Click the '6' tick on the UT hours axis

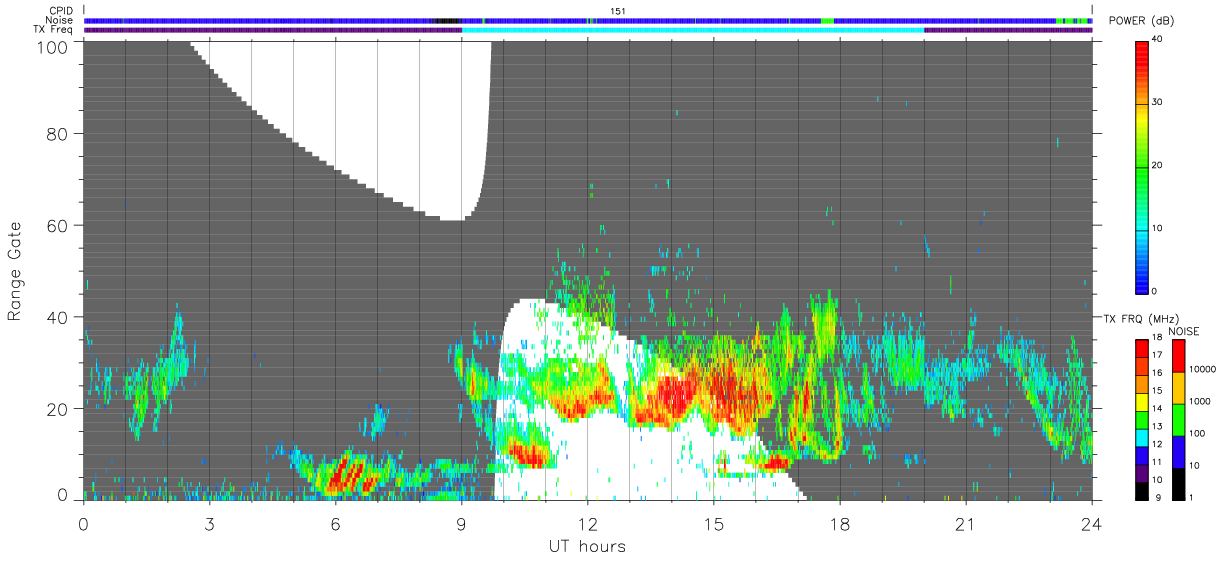click(x=335, y=524)
